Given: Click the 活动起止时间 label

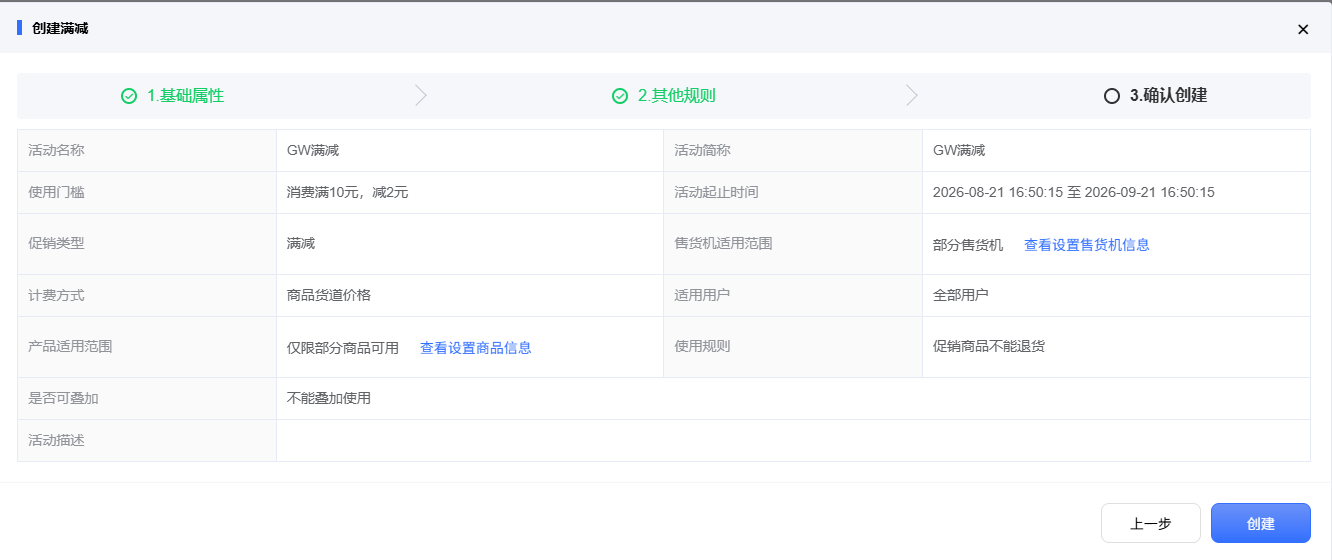Looking at the screenshot, I should pos(716,192).
